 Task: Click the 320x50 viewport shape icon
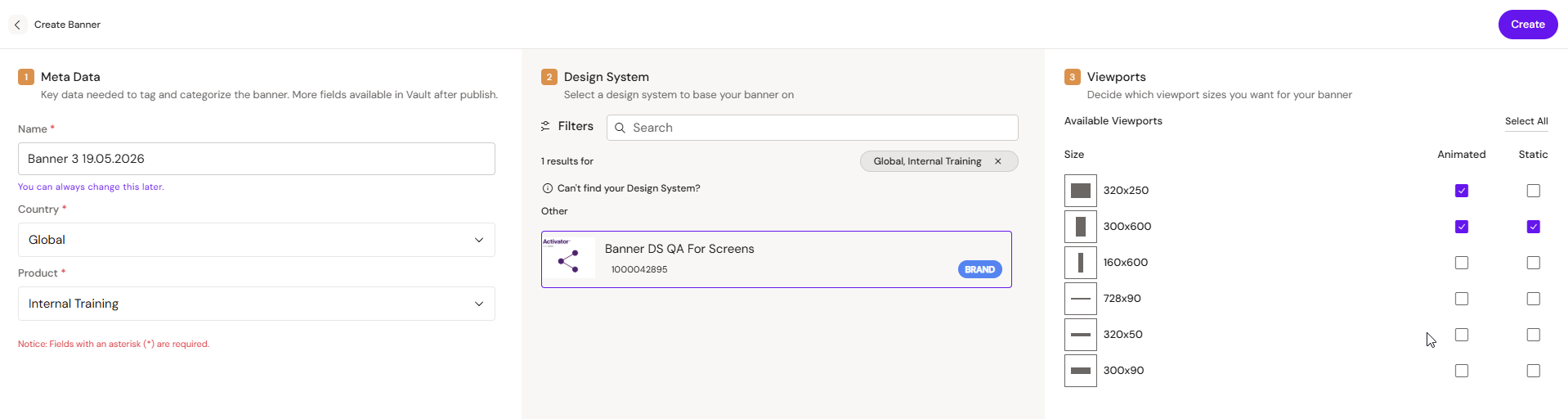1081,335
